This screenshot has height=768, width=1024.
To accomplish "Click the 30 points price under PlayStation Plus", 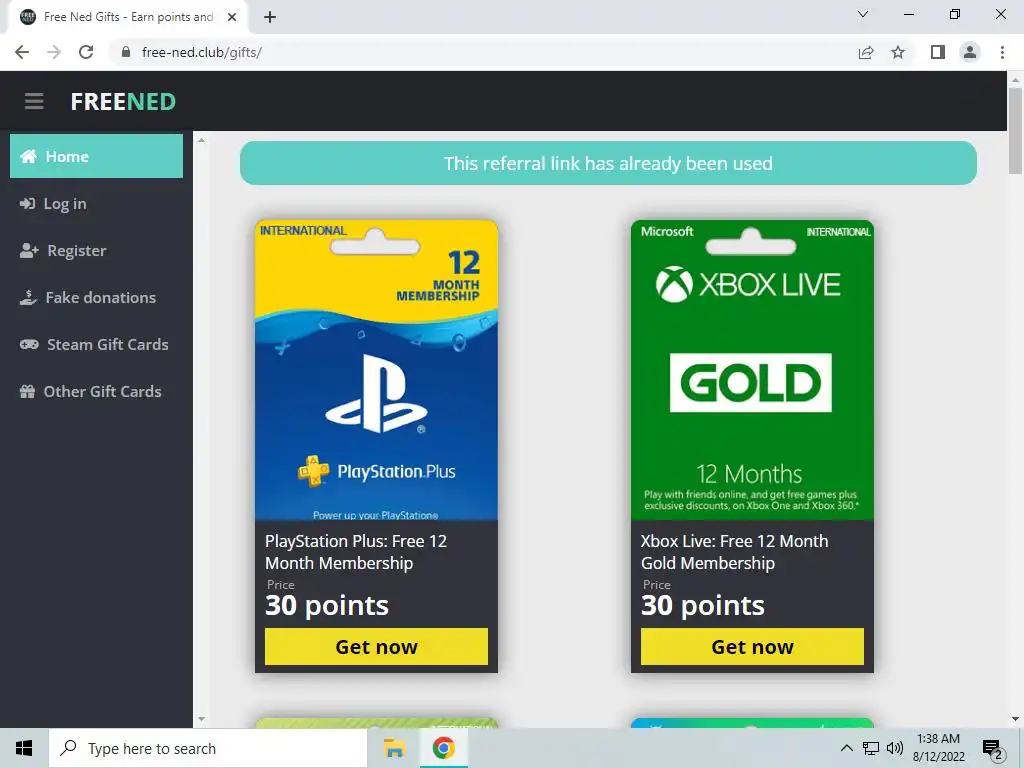I will tap(327, 605).
